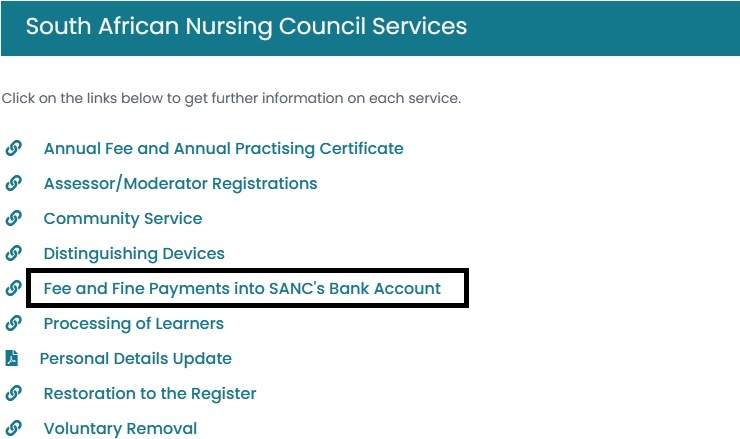Open the Voluntary Removal link
This screenshot has height=439, width=740.
[x=120, y=429]
